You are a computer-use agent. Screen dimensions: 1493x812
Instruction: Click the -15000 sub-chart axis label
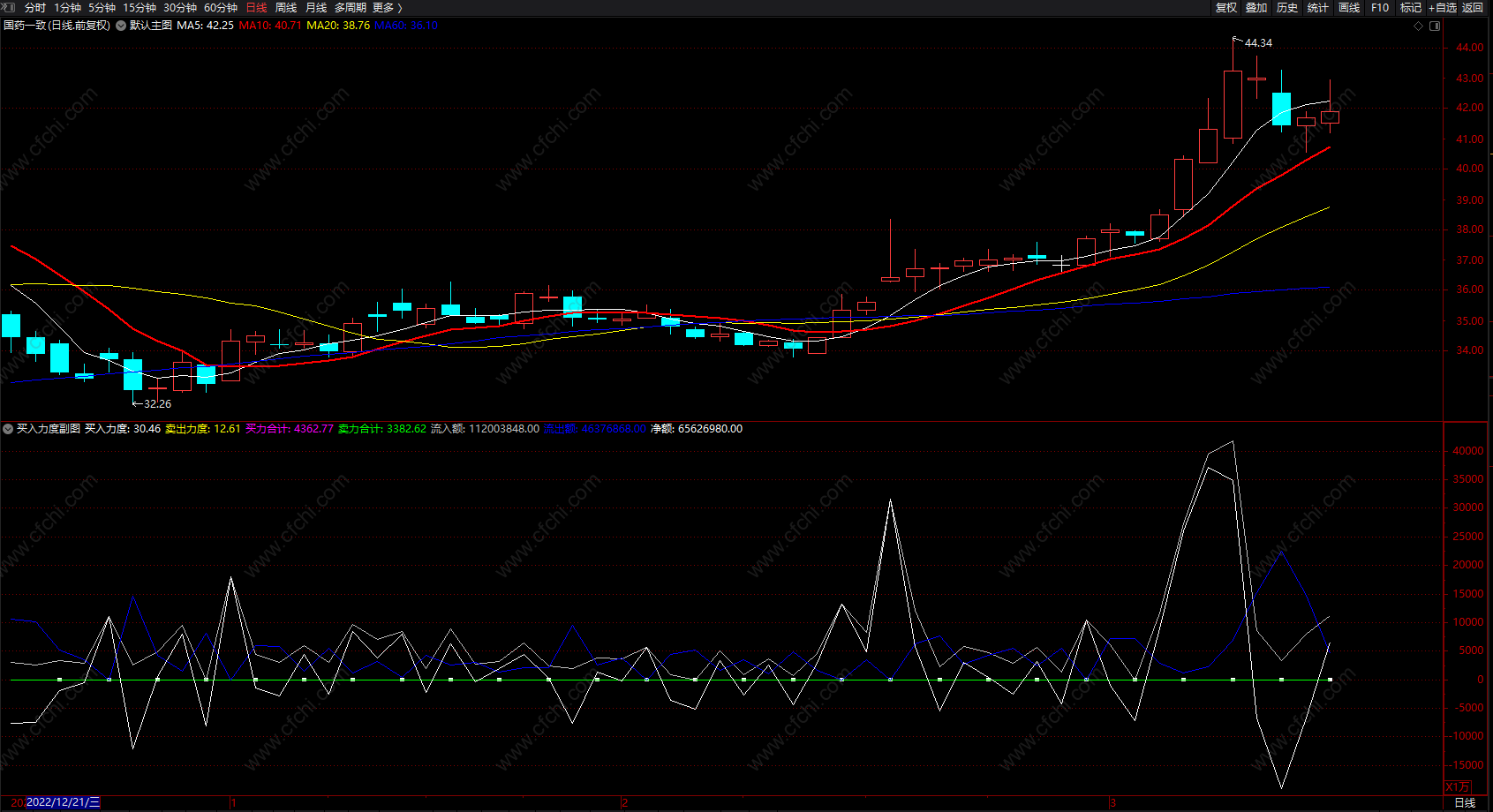tap(1467, 765)
